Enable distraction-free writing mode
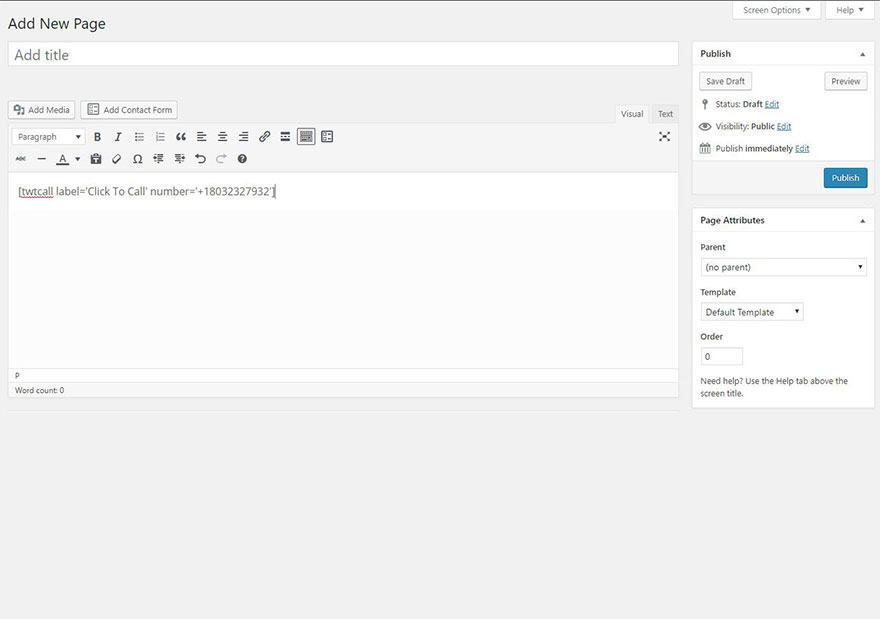 click(664, 137)
